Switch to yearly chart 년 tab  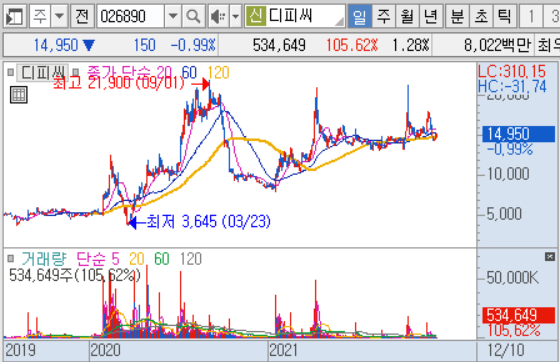(431, 16)
